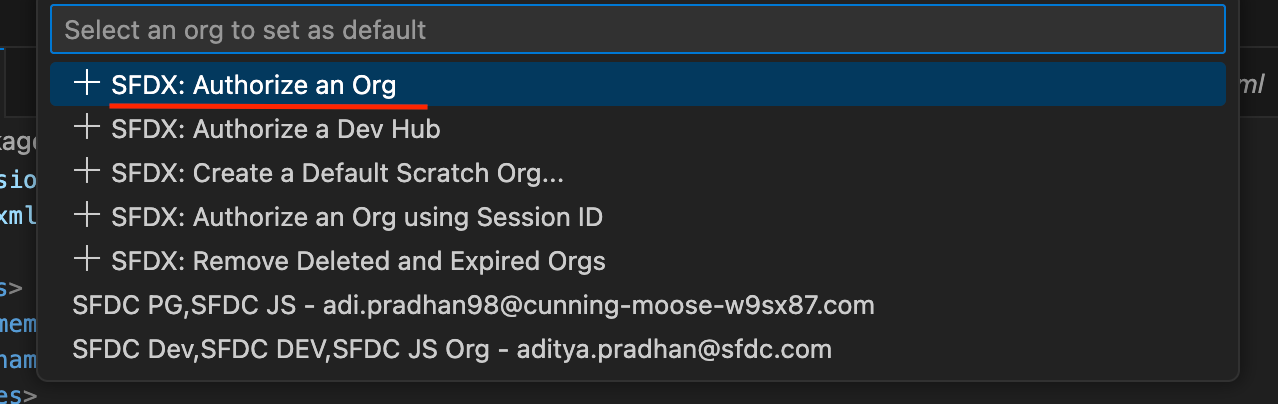Click the adi.pradhan98@cunning-moose-w9sx87.com username
This screenshot has width=1278, height=404.
tap(598, 305)
